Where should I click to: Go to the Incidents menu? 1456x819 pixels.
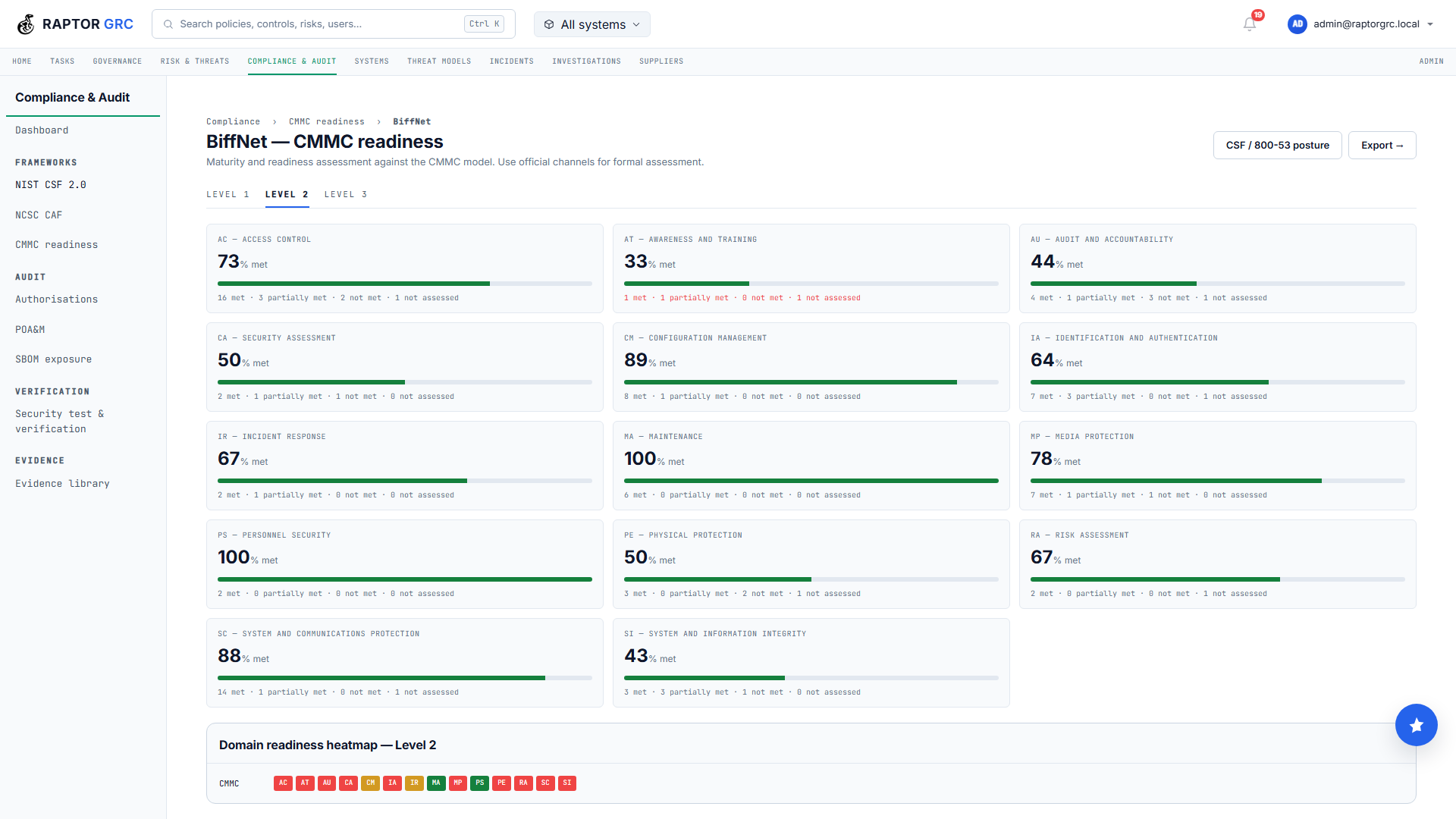click(512, 61)
